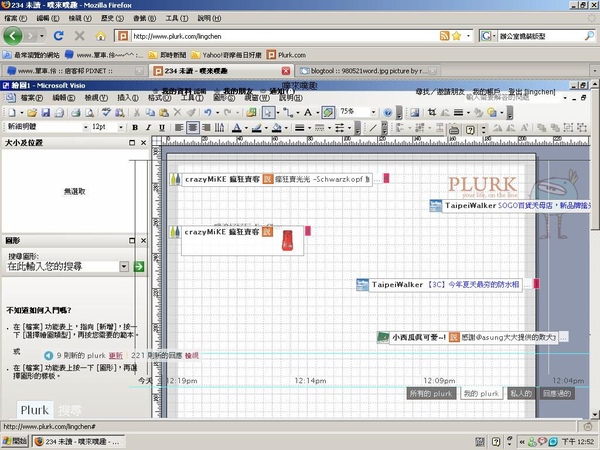
Task: Click the Insert Picture icon in Visio toolbar
Action: [415, 112]
